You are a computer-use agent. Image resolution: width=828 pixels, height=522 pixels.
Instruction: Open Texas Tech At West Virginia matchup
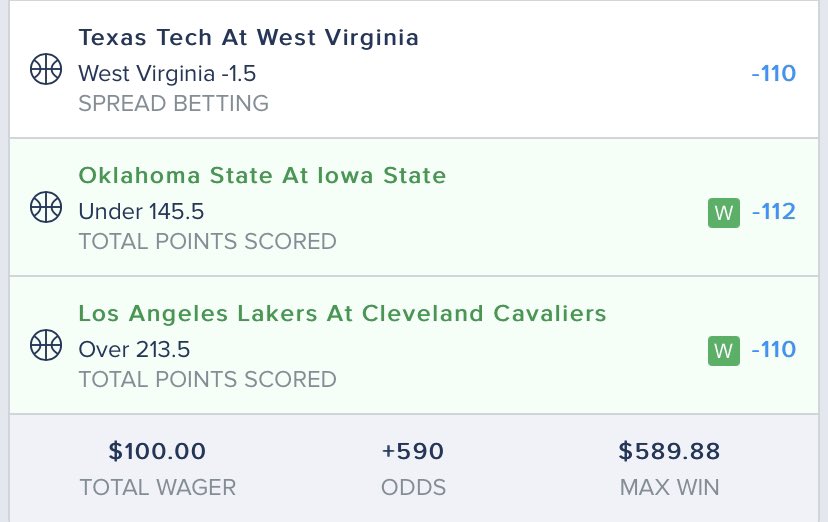[249, 37]
